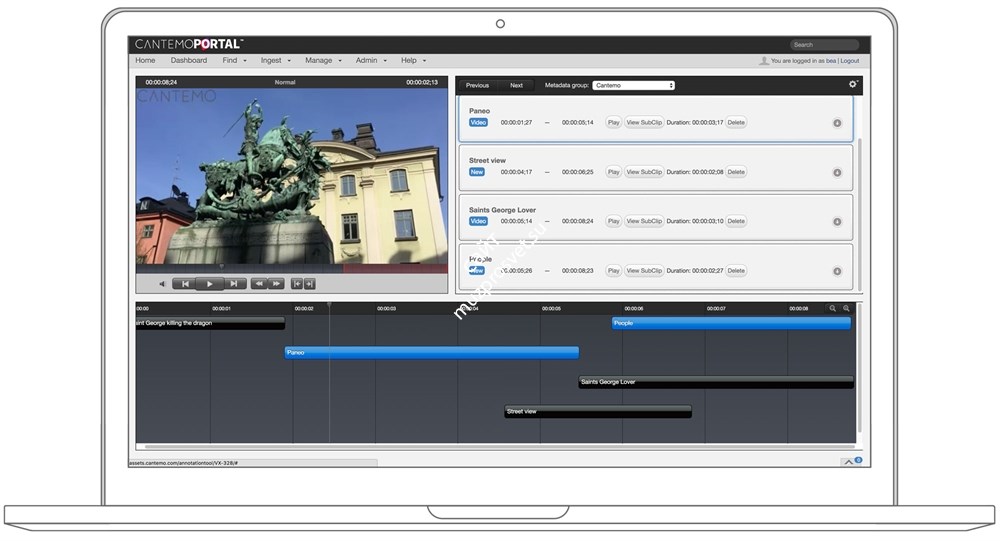The image size is (1000, 541).
Task: Click the video preview frame
Action: coord(291,176)
